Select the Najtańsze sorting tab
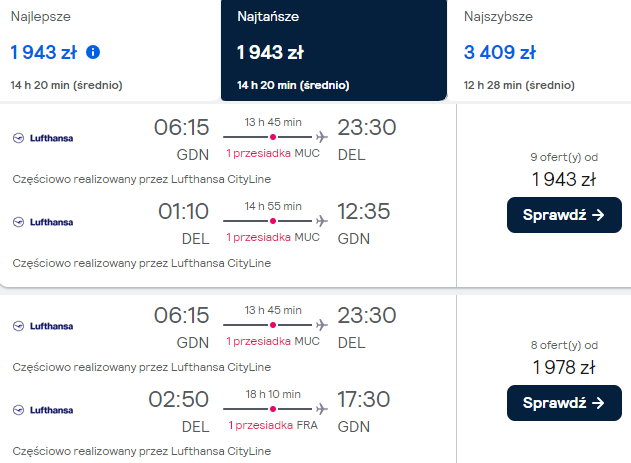 [x=333, y=50]
